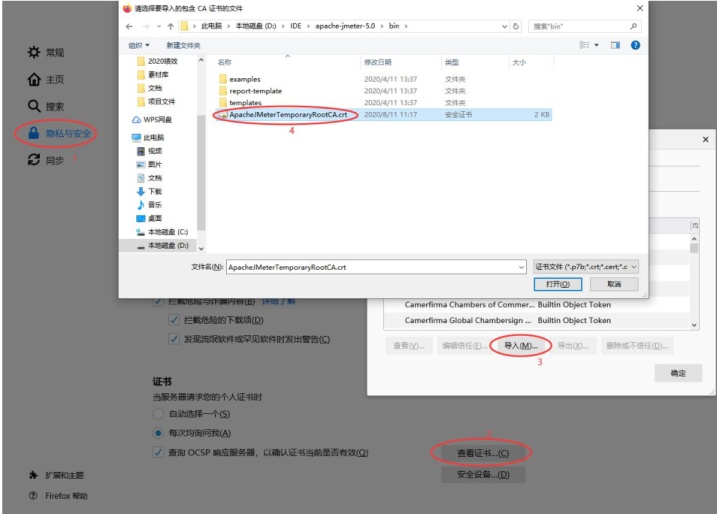Click Cancel button in file dialog
Viewport: 720px width, 517px height.
tap(614, 284)
